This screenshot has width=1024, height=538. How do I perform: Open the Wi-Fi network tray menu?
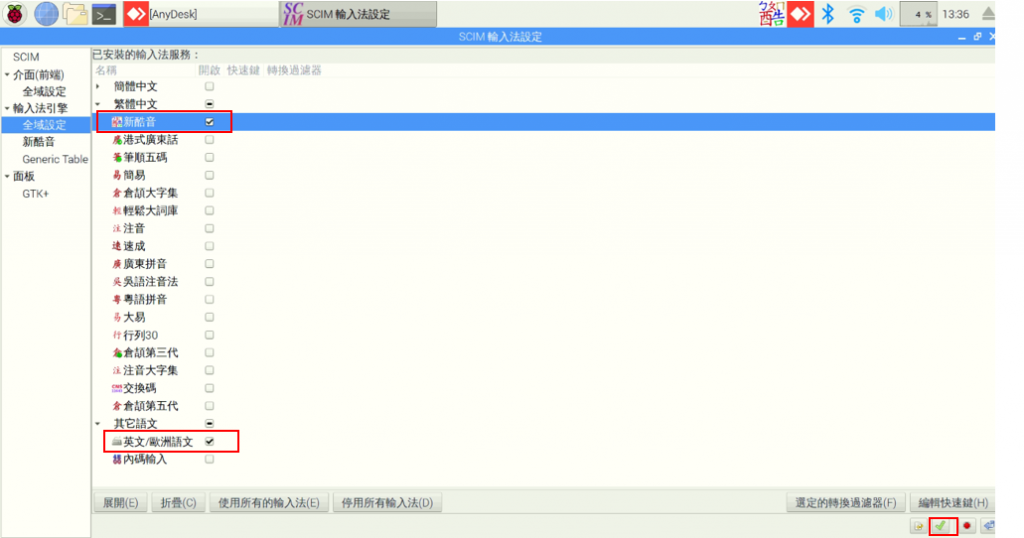point(856,14)
